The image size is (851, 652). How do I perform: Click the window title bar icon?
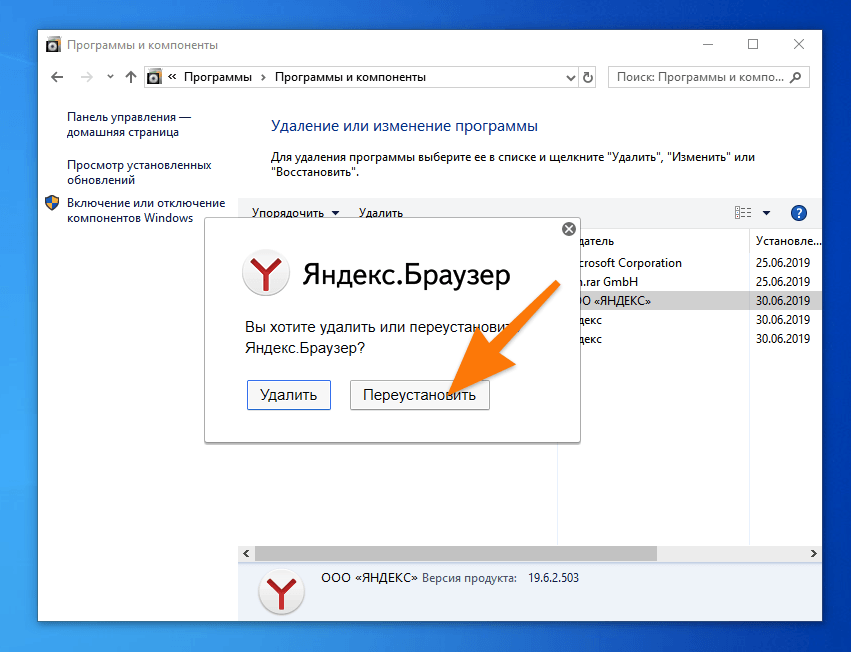53,45
